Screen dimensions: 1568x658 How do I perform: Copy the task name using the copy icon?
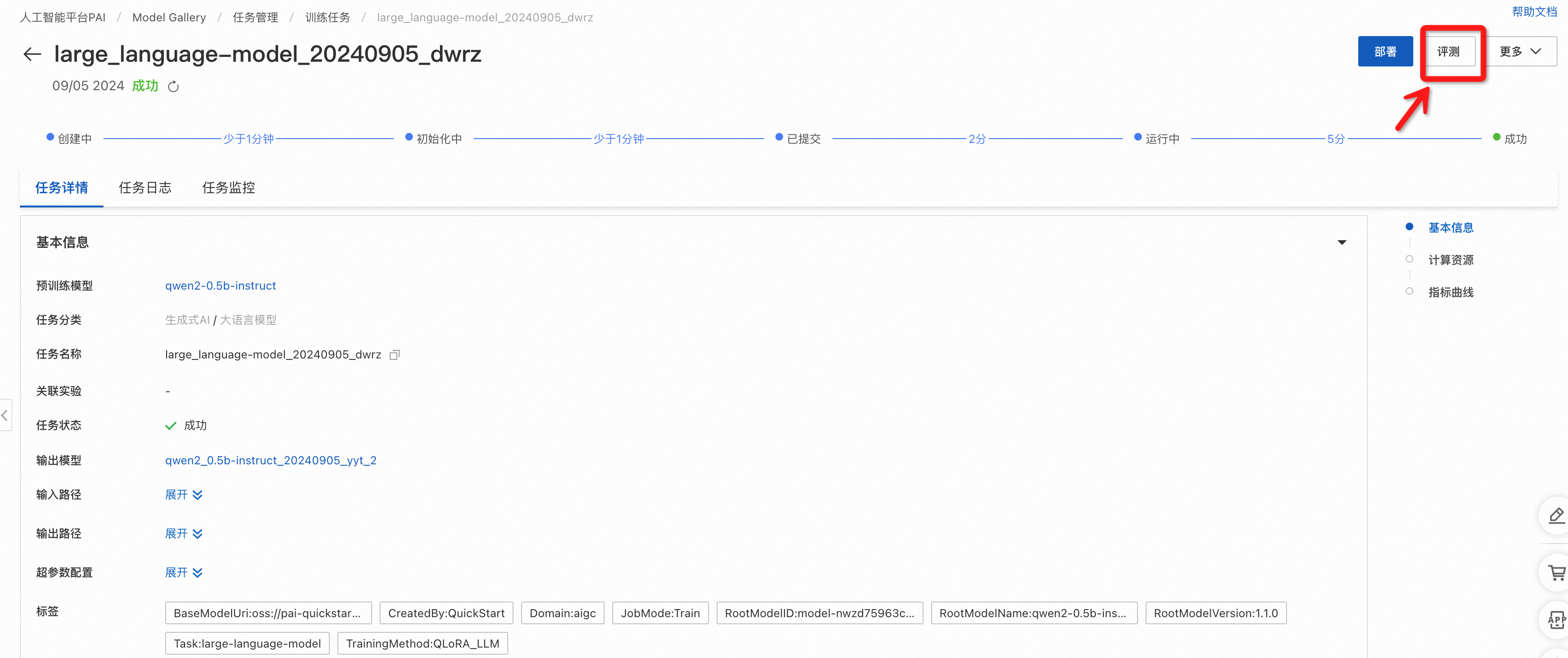(x=394, y=355)
